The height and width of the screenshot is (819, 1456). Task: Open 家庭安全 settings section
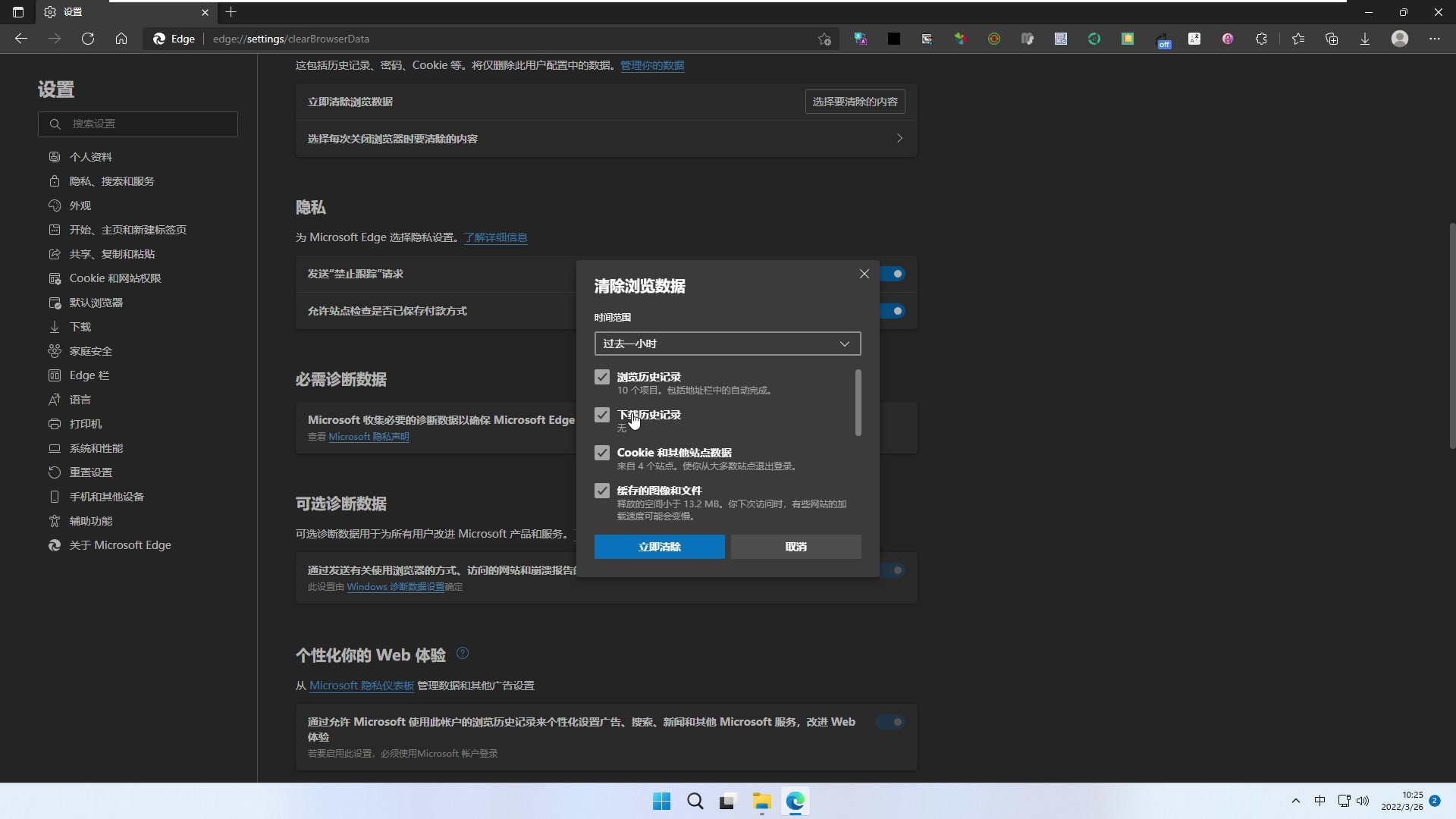pos(90,351)
